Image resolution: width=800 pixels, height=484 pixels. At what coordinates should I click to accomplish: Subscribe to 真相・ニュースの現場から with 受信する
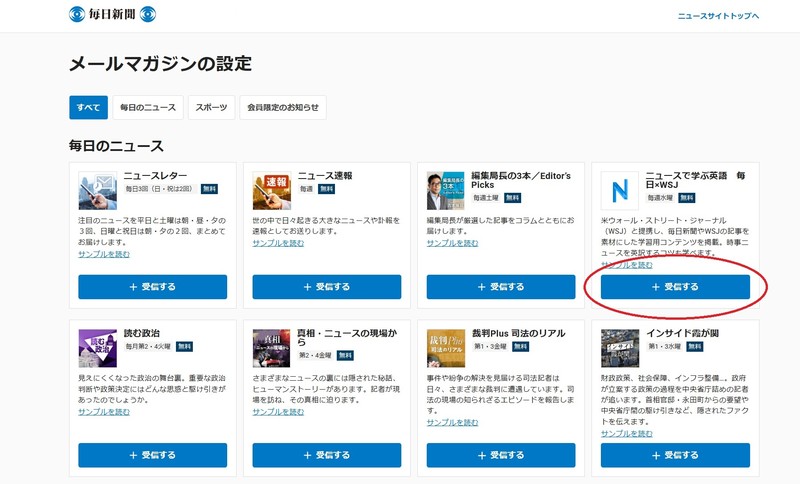click(327, 455)
